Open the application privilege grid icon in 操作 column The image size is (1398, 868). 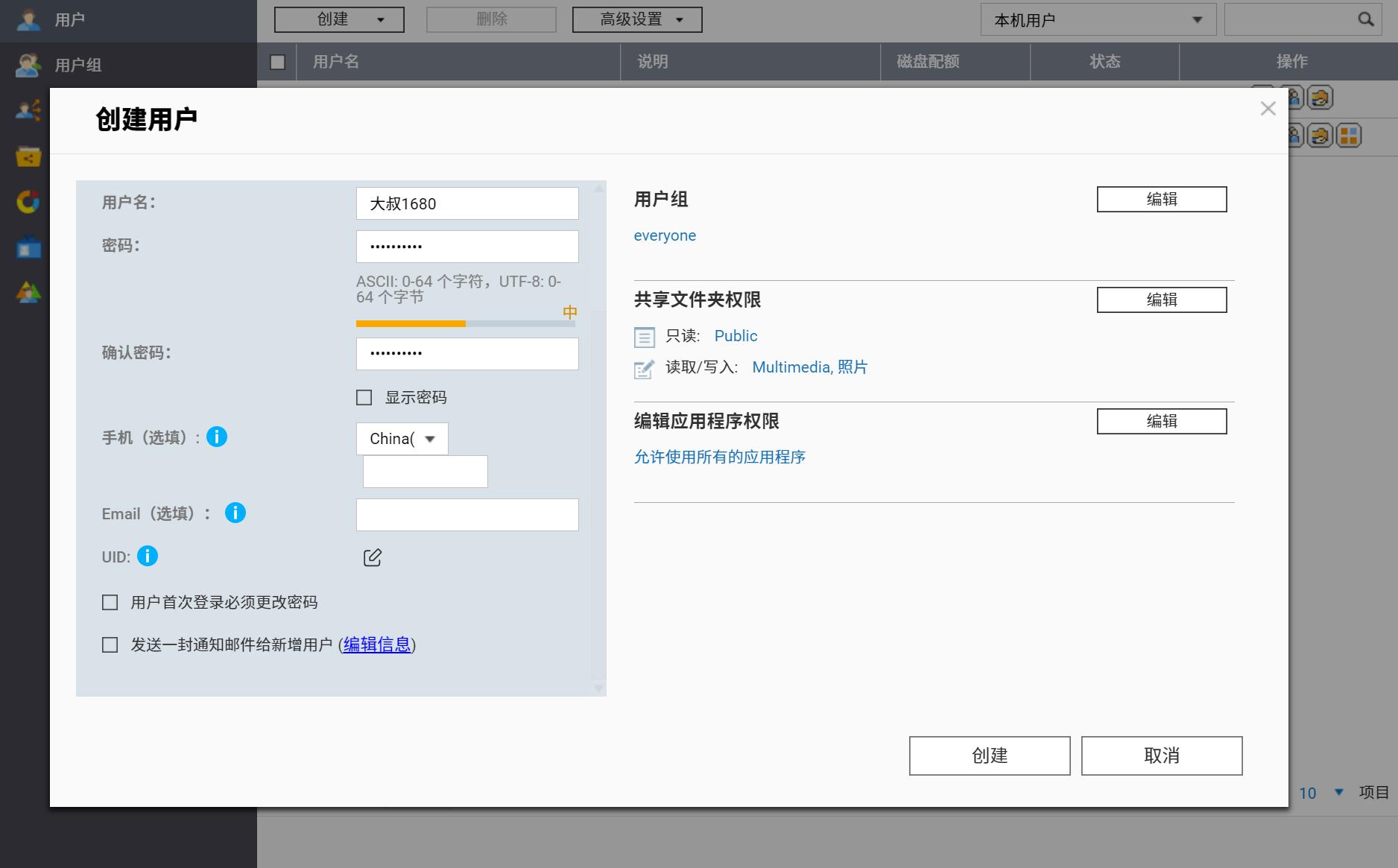[1349, 136]
